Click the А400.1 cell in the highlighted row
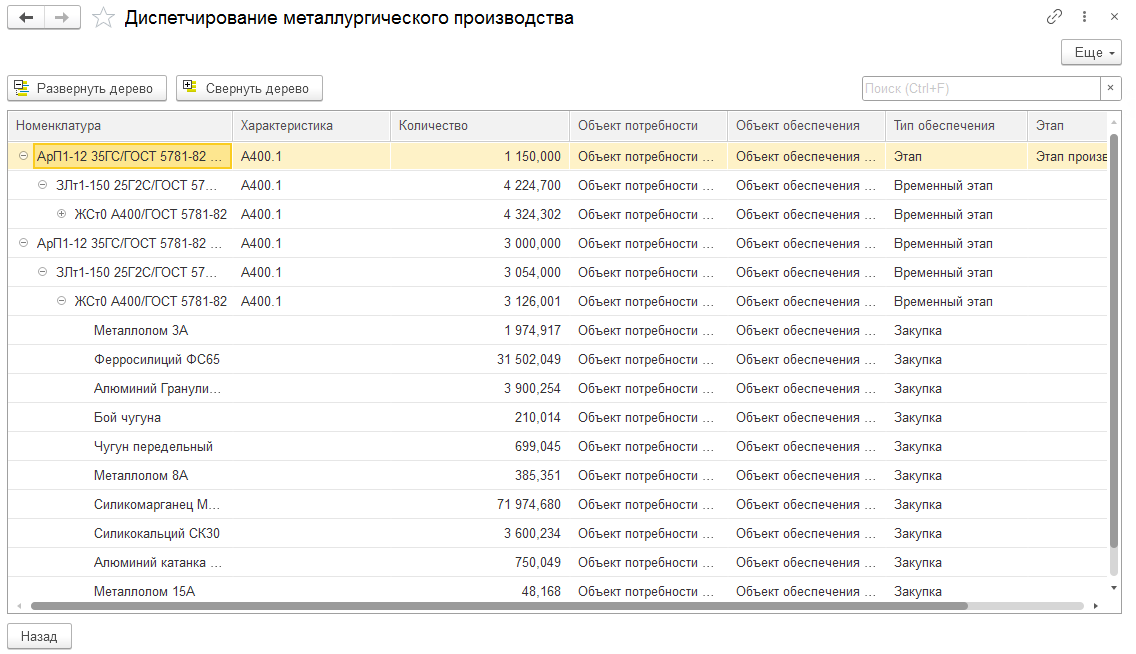1136x654 pixels. tap(312, 156)
